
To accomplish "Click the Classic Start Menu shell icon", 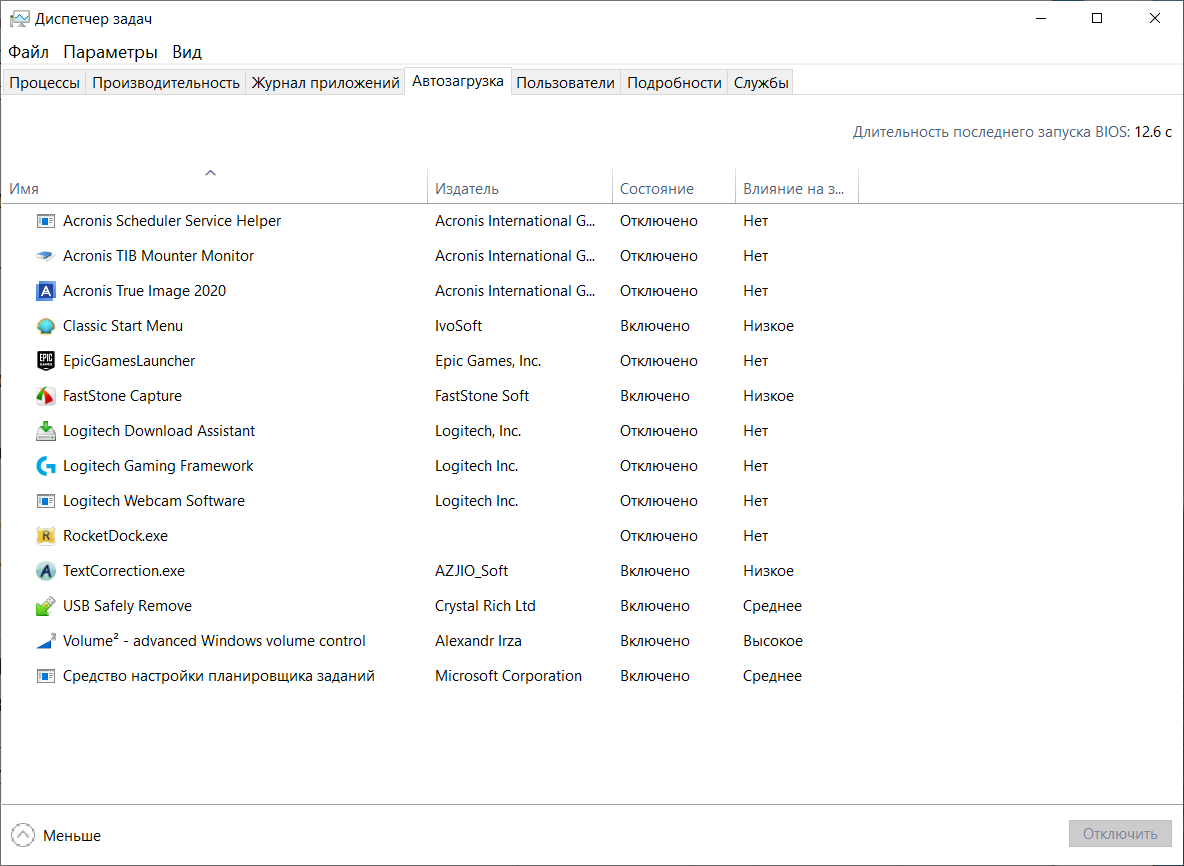I will [45, 326].
